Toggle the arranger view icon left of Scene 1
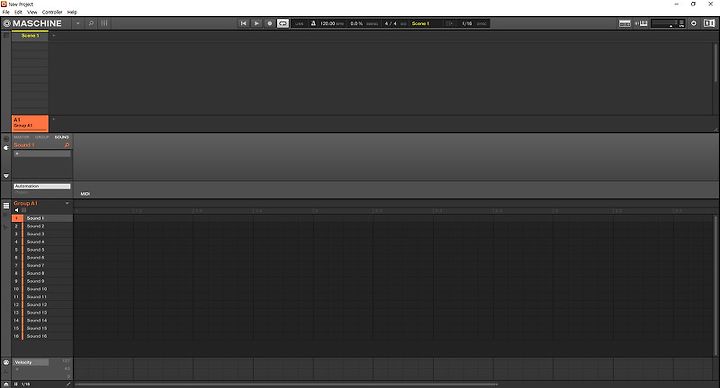720x388 pixels. [6, 35]
